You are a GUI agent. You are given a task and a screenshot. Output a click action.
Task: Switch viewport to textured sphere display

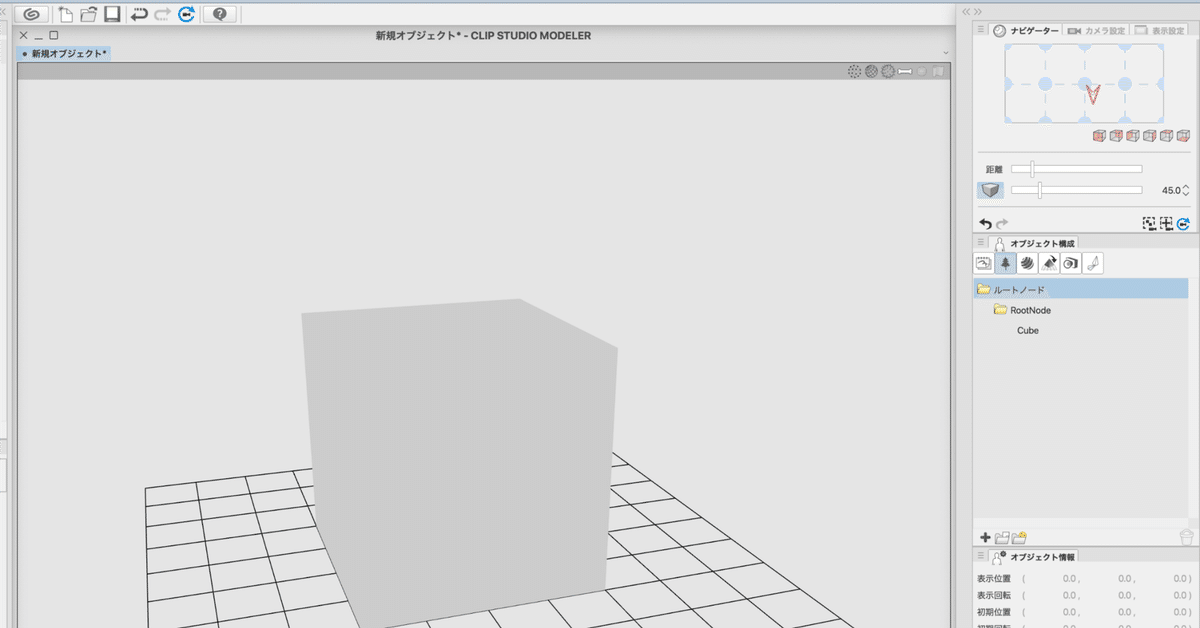pyautogui.click(x=887, y=71)
